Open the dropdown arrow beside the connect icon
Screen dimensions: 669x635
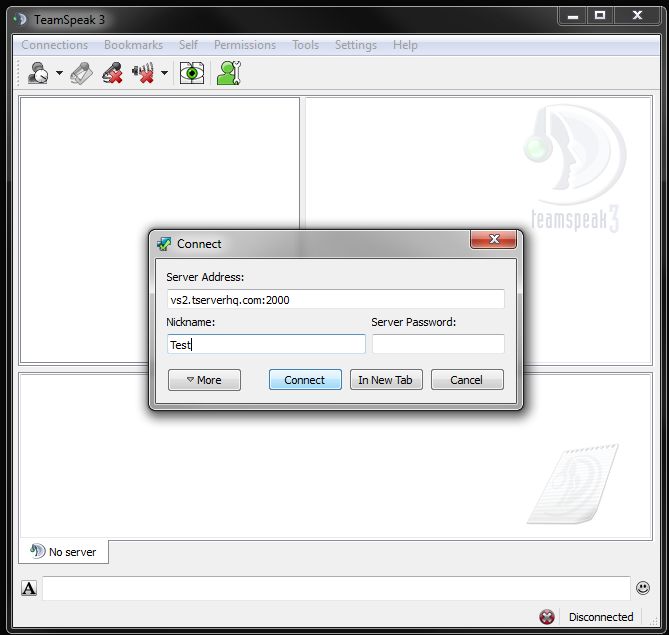pos(59,73)
